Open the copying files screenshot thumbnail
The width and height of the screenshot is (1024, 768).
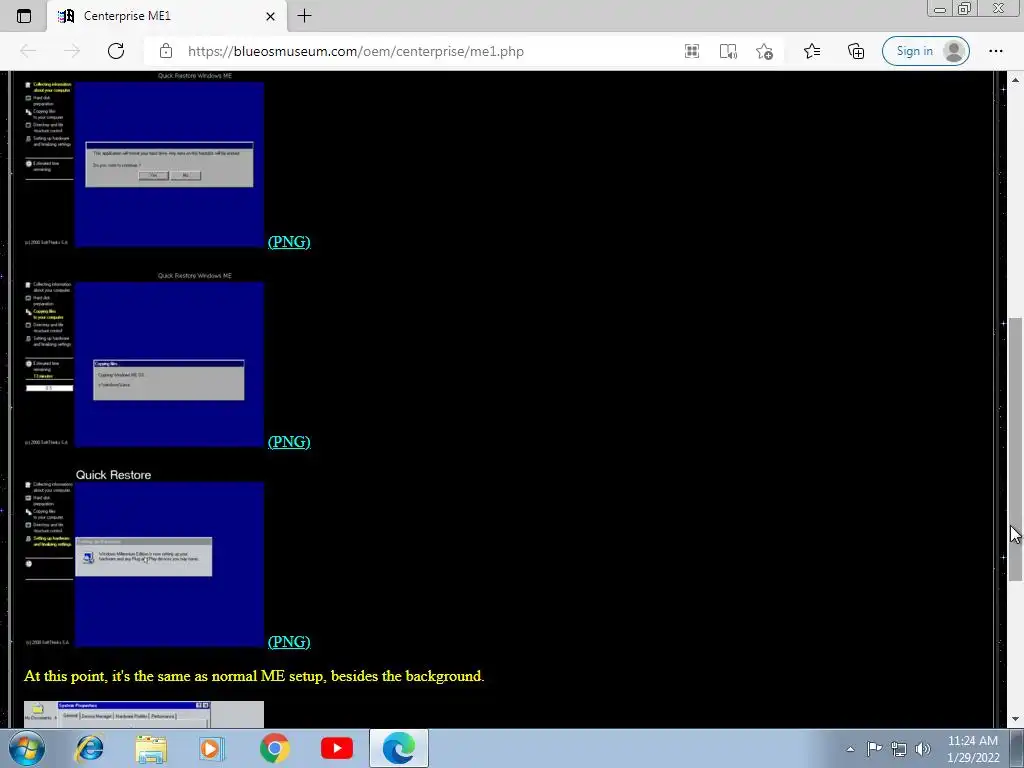click(144, 359)
